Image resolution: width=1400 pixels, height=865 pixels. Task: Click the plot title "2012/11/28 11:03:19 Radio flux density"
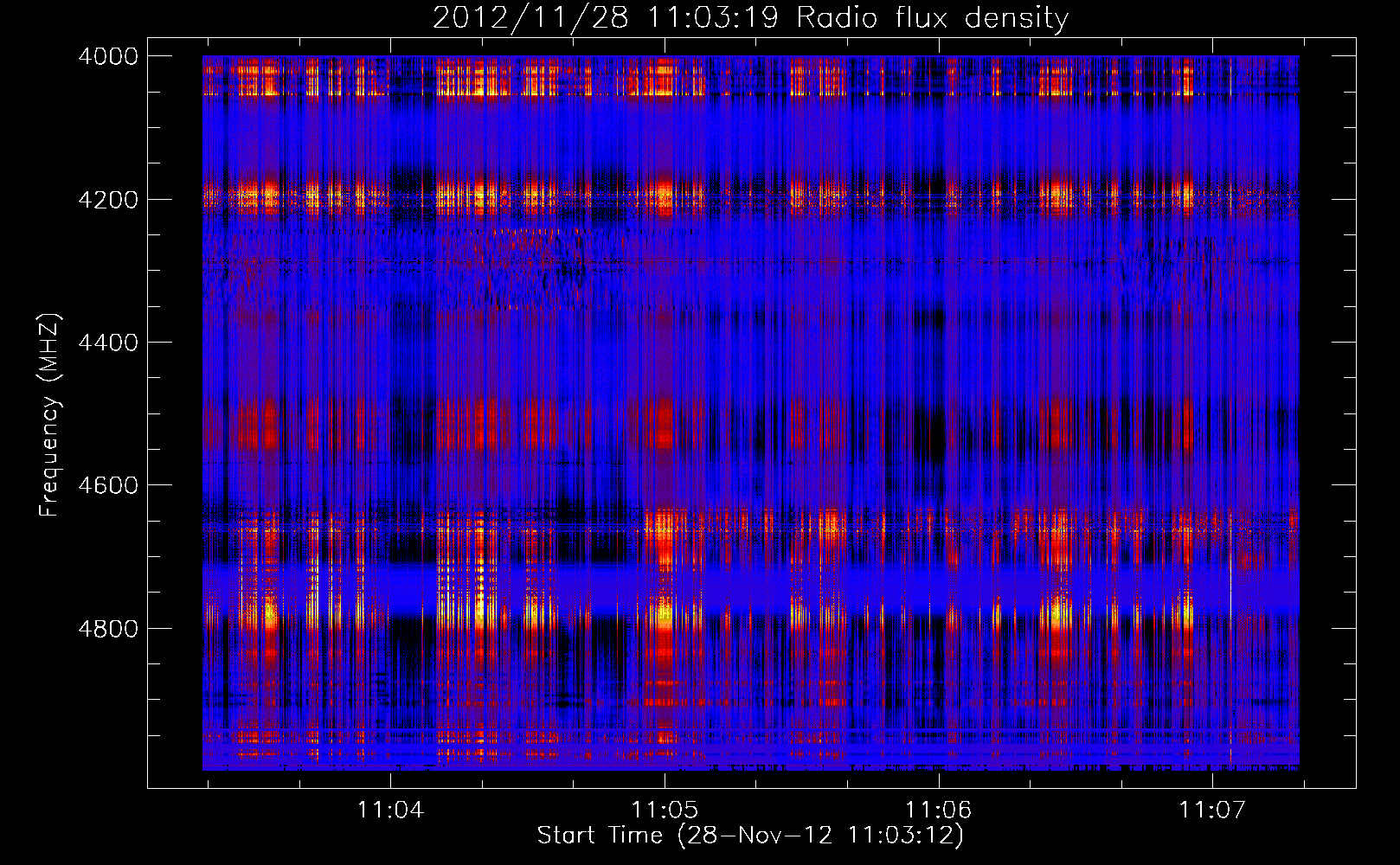[751, 17]
